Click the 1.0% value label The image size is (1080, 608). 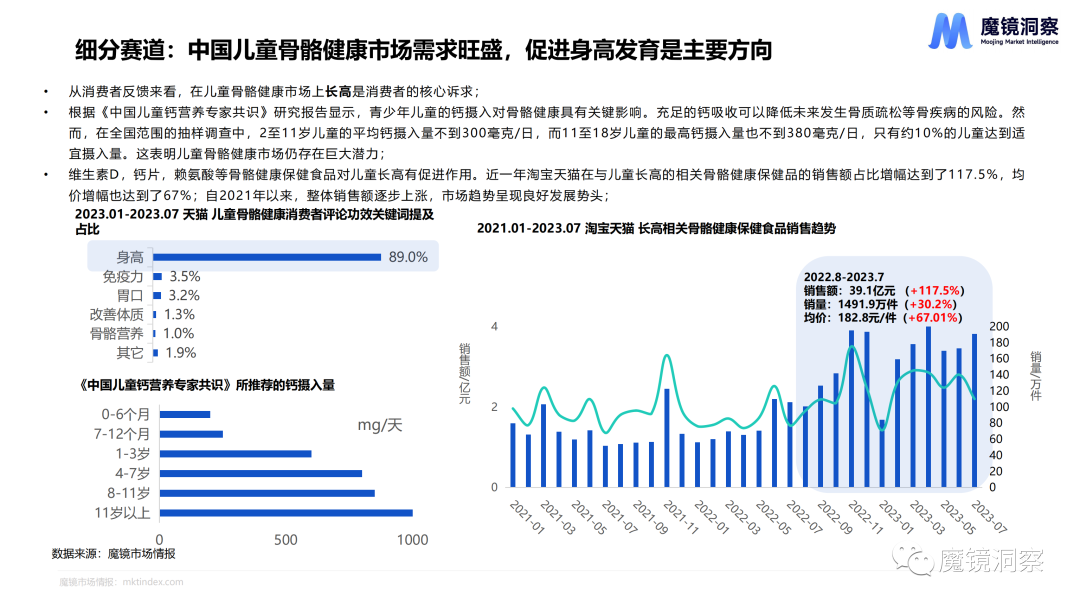coord(178,334)
